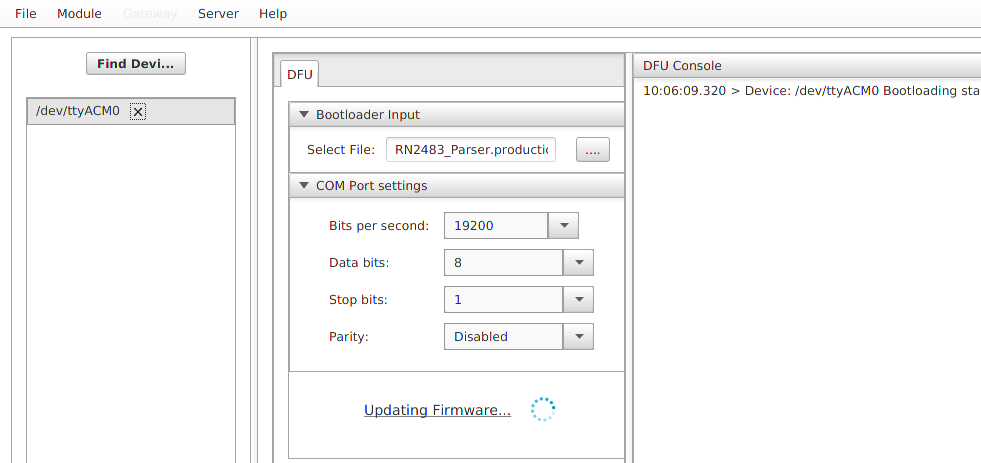Open the Help menu
This screenshot has height=463, width=981.
pos(272,14)
